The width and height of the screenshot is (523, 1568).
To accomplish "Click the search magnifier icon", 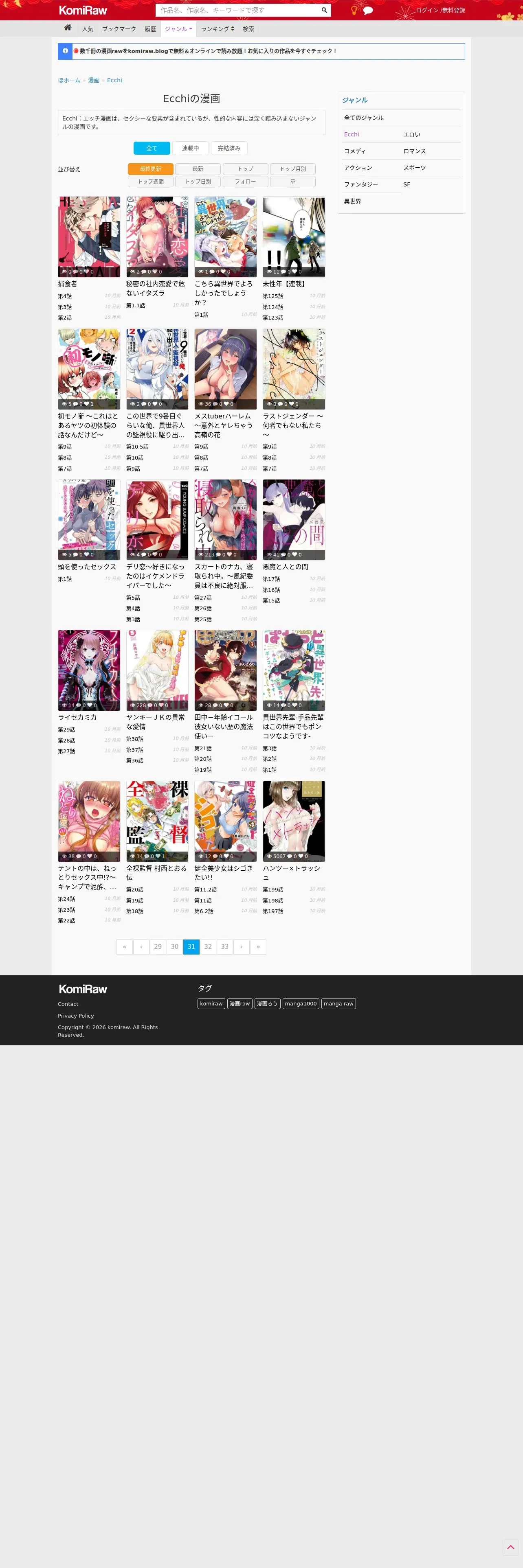I will [324, 10].
